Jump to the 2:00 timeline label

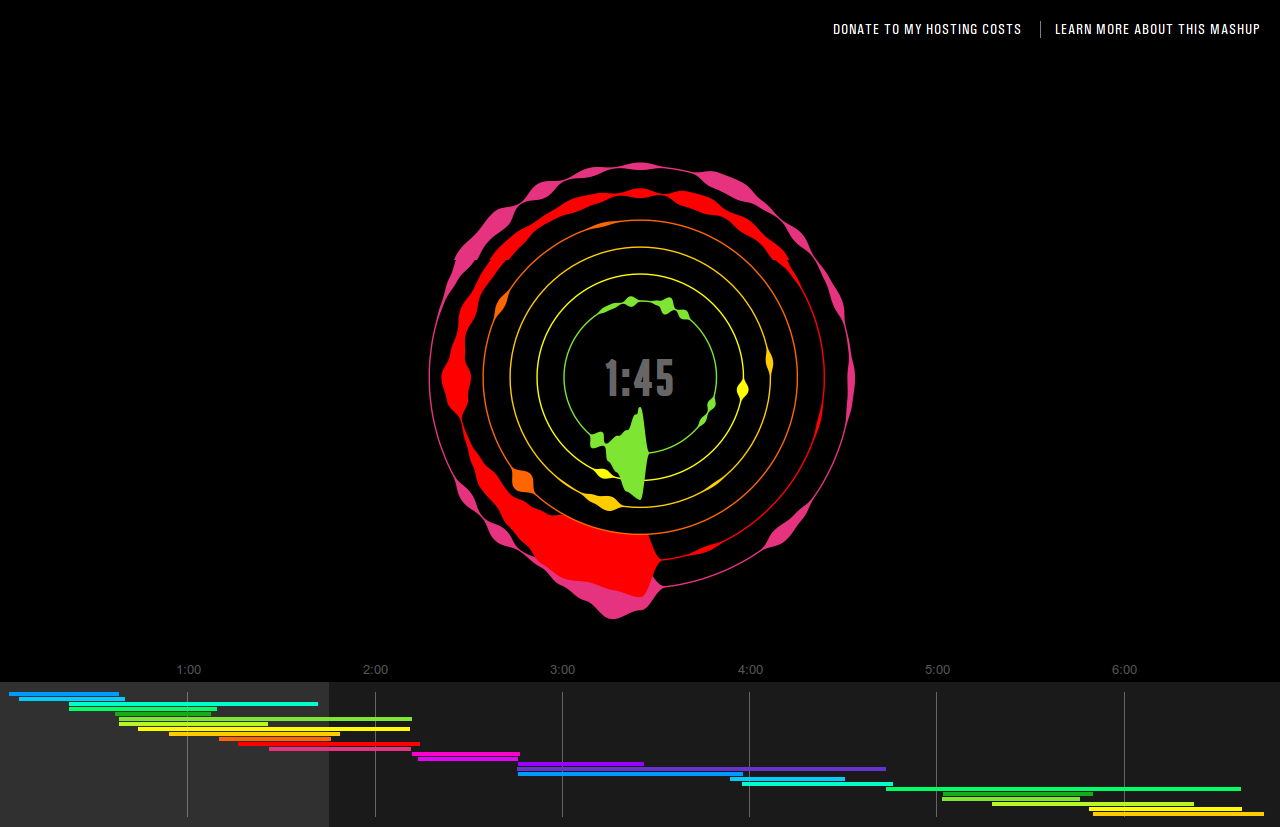tap(375, 670)
